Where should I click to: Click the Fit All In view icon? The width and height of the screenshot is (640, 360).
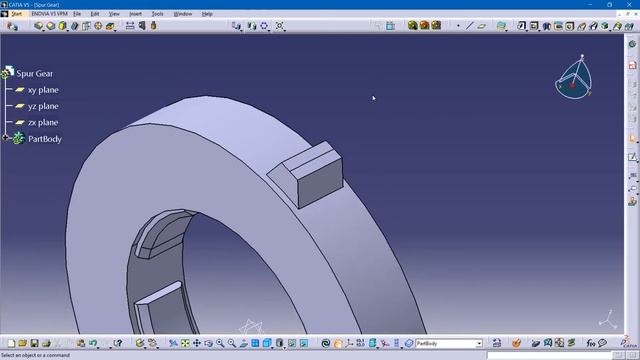(185, 343)
